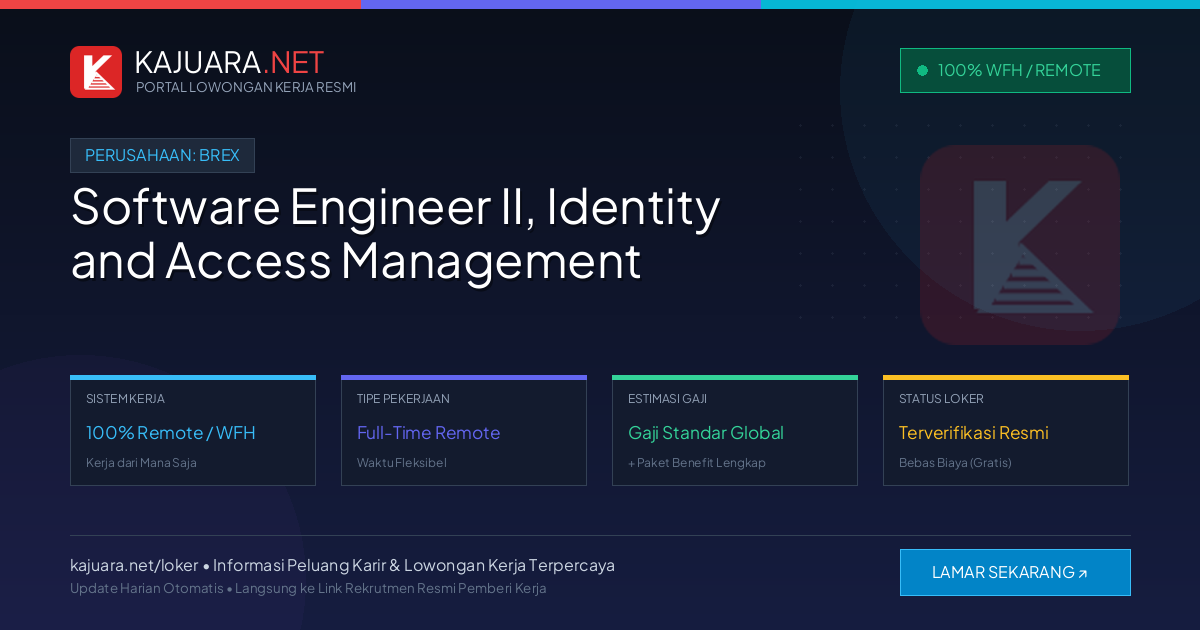The image size is (1200, 630).
Task: Click the 'PORTAL LOWONGAN KERJA RESMI' tagline
Action: (246, 87)
